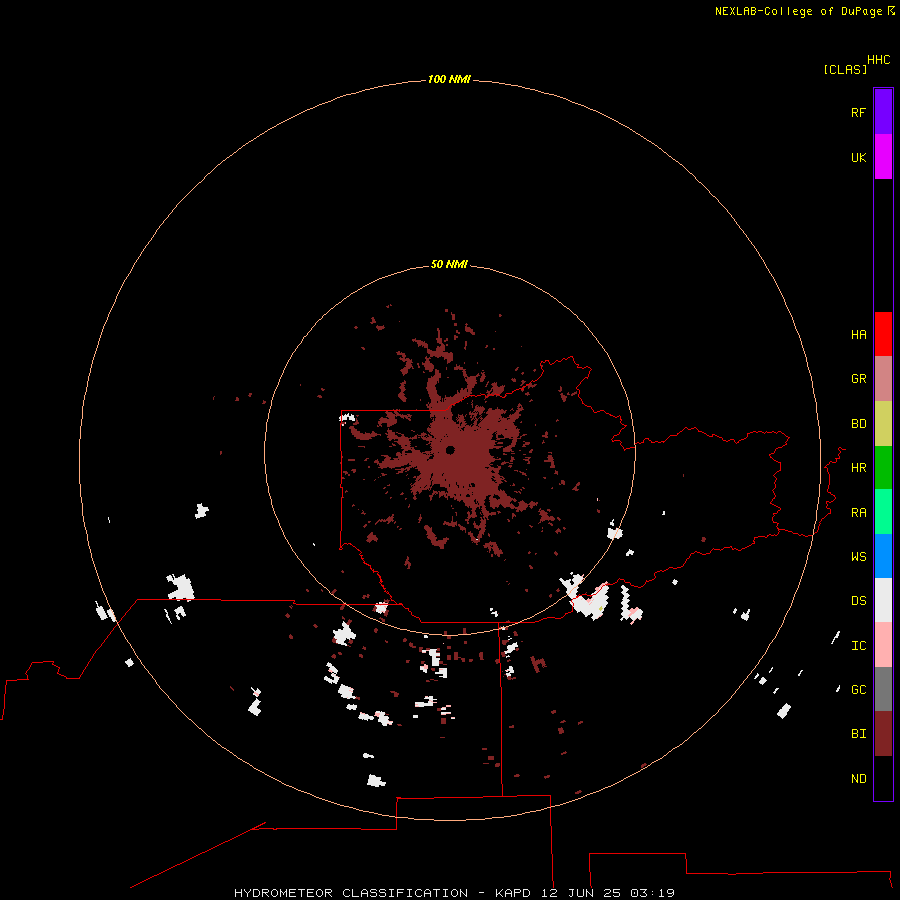Click the NEXLAB-College of DuPage credit

click(x=798, y=11)
